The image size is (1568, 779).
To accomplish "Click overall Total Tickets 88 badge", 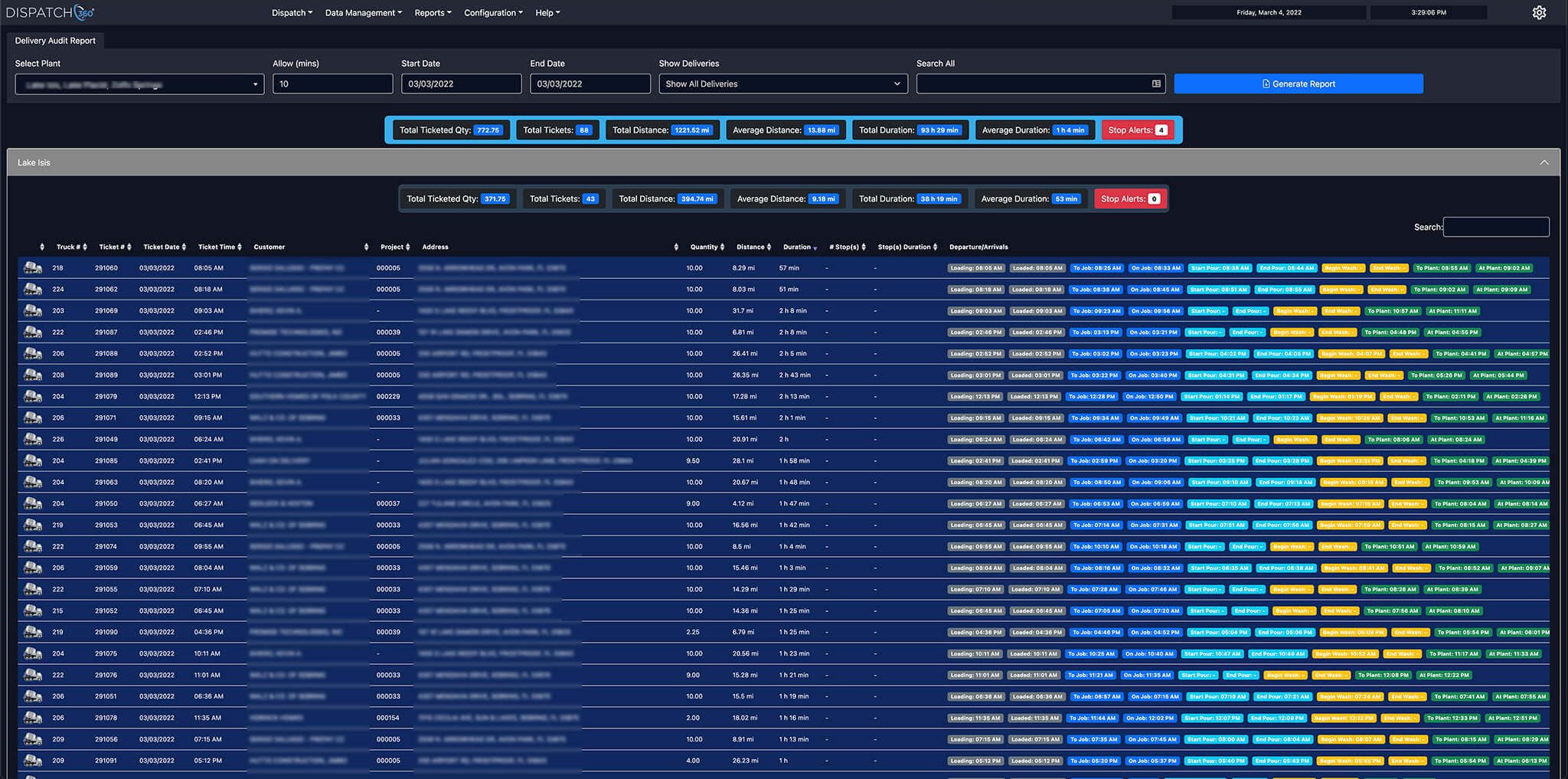I will click(557, 130).
